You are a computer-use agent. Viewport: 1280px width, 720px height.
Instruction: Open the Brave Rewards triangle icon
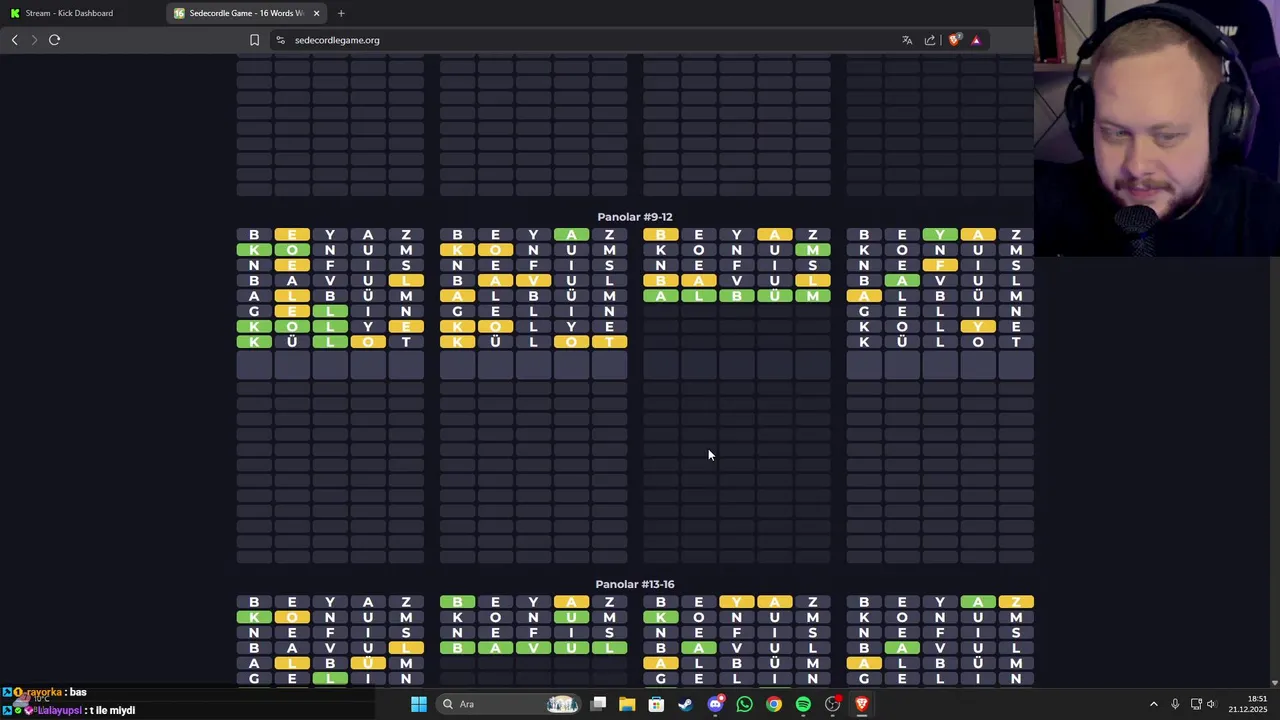click(976, 40)
